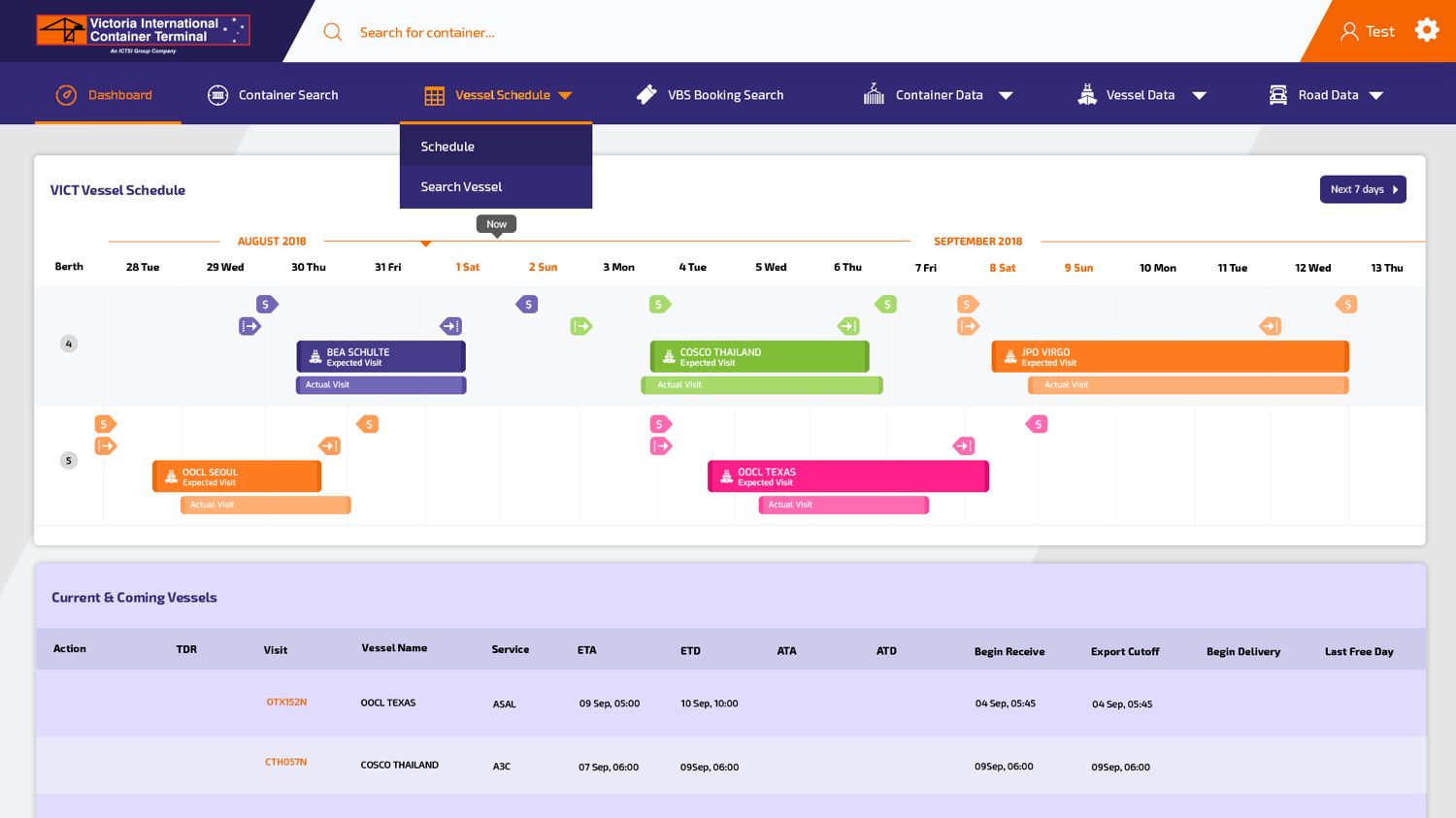Click the Container Search icon
Image resolution: width=1456 pixels, height=818 pixels.
pyautogui.click(x=218, y=95)
